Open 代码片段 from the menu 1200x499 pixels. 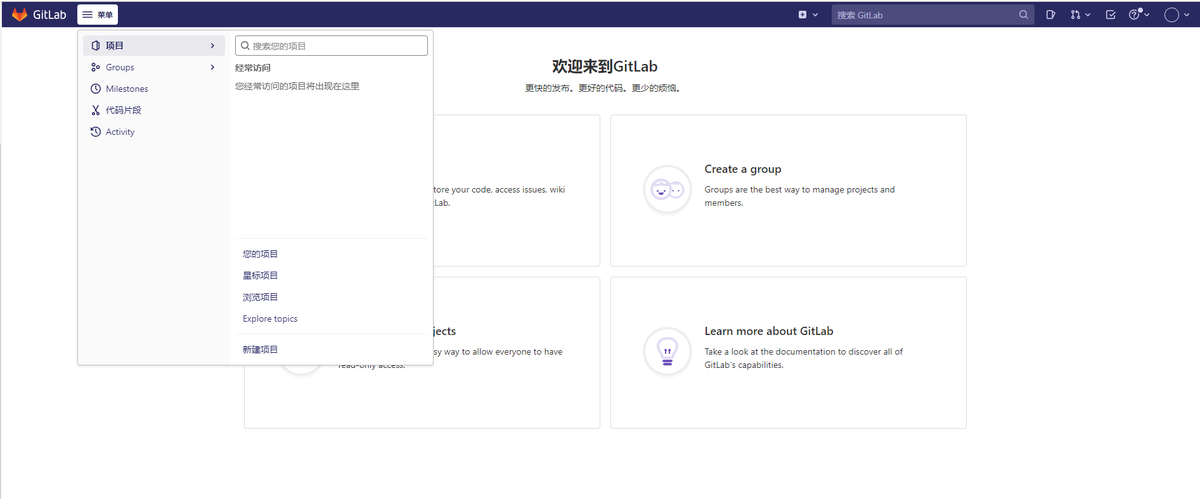(154, 110)
